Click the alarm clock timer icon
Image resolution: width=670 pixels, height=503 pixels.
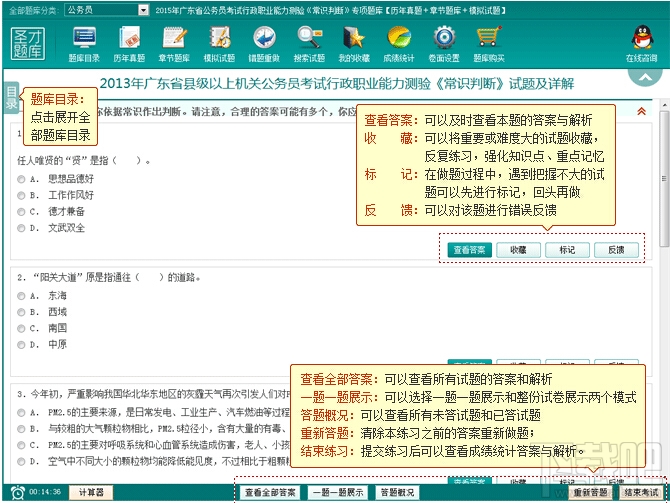[x=18, y=492]
